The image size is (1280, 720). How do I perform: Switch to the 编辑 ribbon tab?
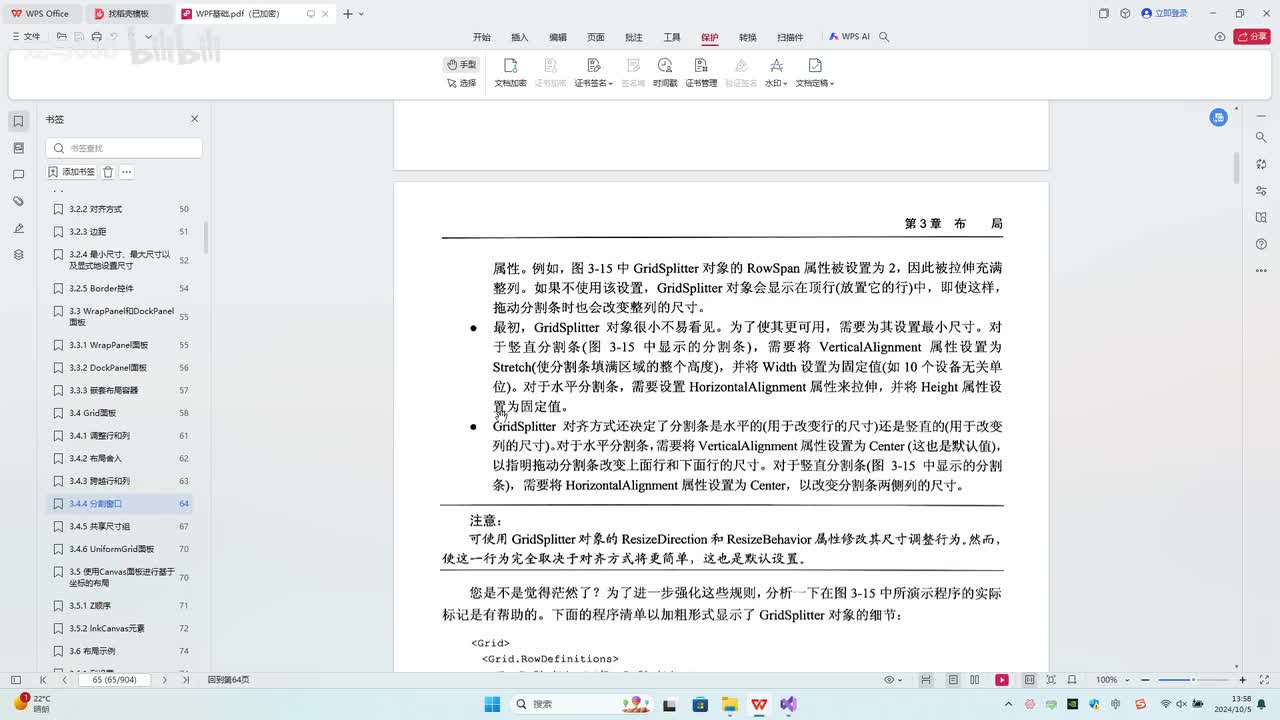[558, 37]
